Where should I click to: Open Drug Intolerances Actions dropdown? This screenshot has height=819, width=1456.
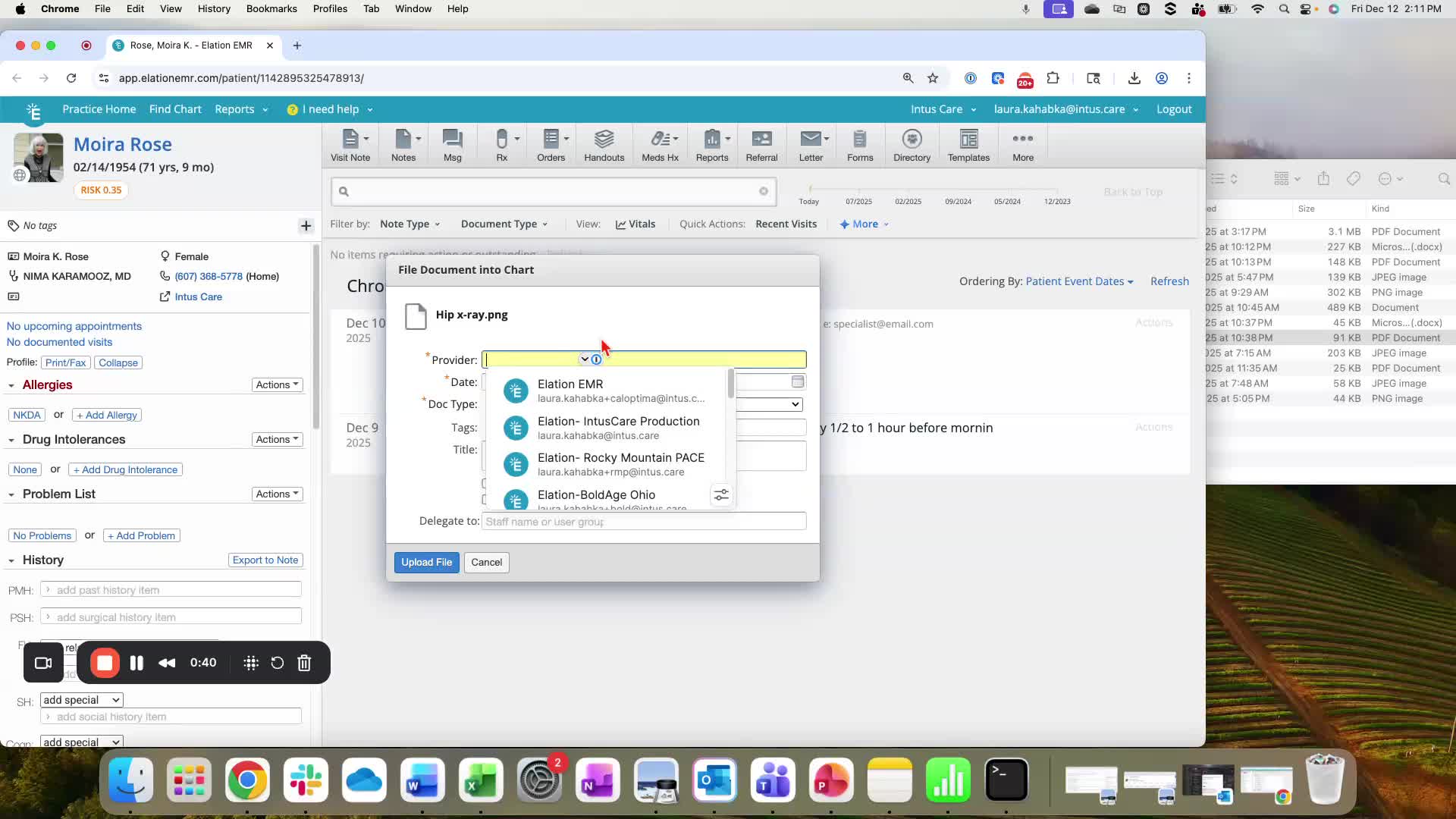click(x=278, y=439)
